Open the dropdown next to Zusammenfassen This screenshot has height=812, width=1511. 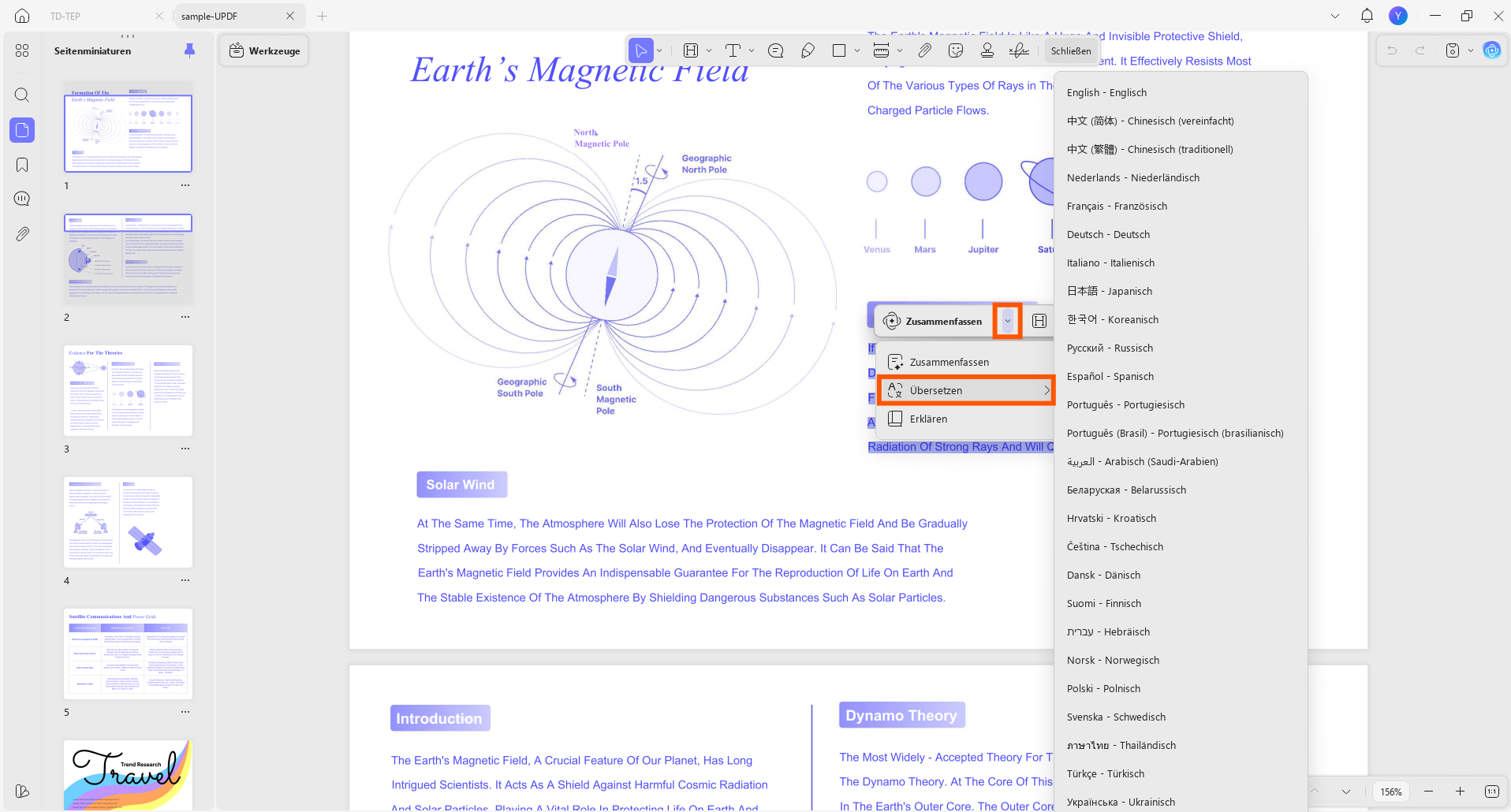[x=1007, y=321]
